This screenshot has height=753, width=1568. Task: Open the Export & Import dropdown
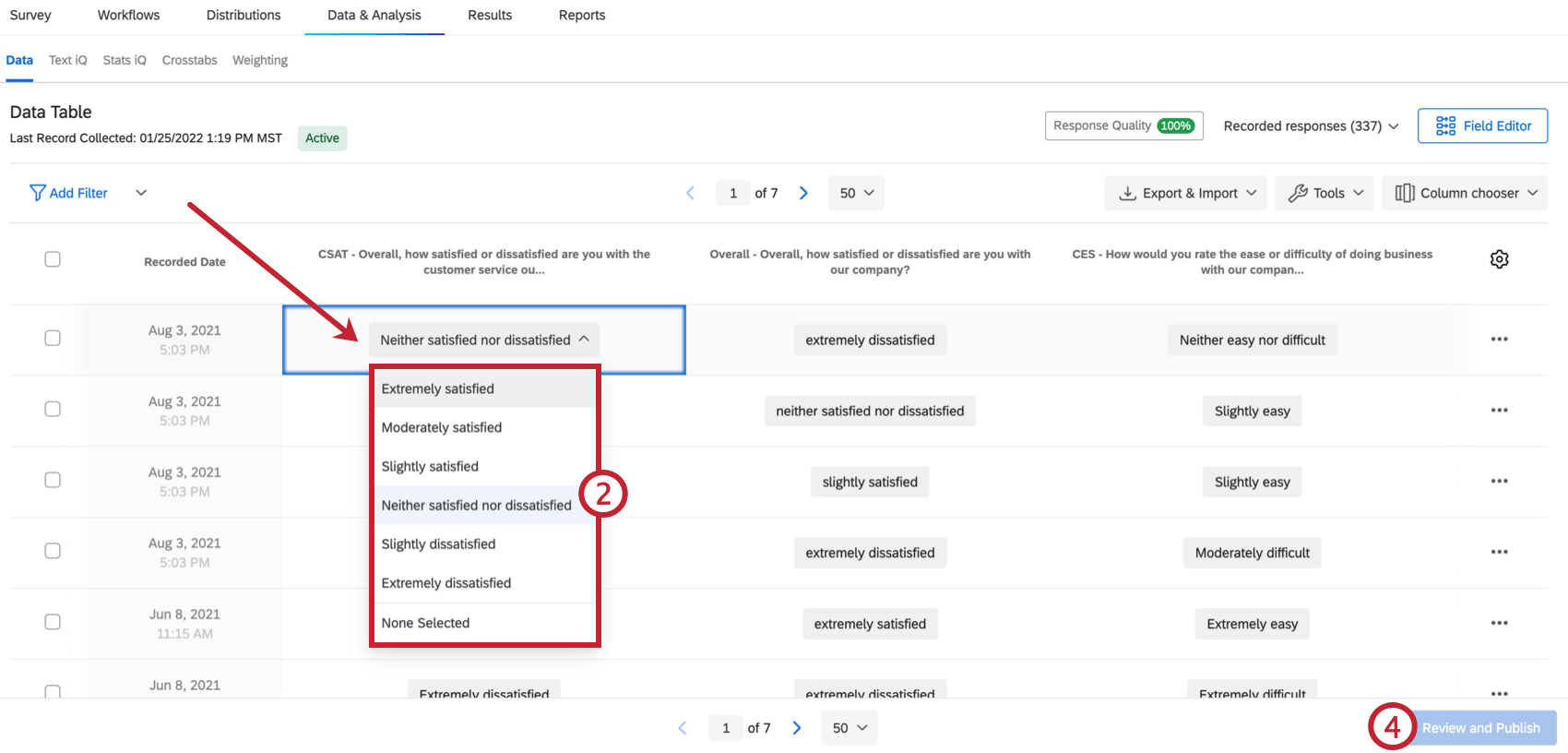coord(1186,193)
